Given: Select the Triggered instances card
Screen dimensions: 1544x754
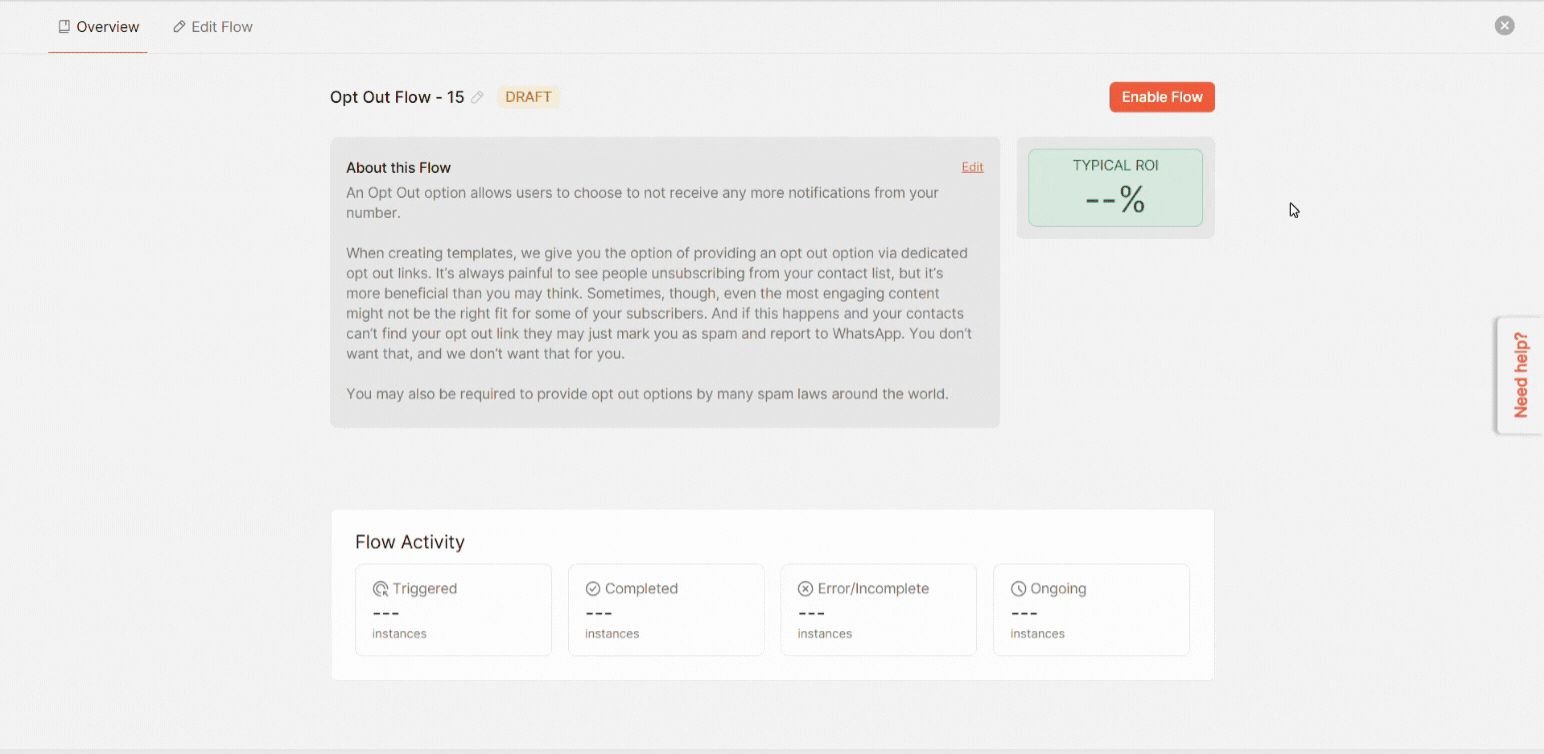Looking at the screenshot, I should [453, 610].
